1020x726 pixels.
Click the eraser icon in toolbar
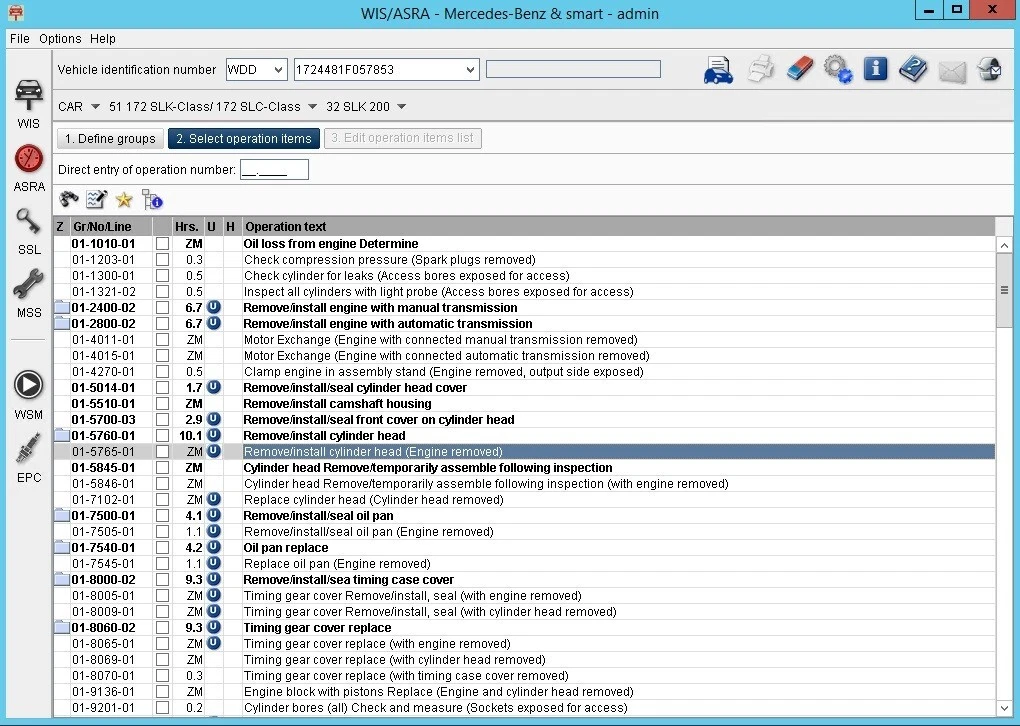[x=799, y=69]
